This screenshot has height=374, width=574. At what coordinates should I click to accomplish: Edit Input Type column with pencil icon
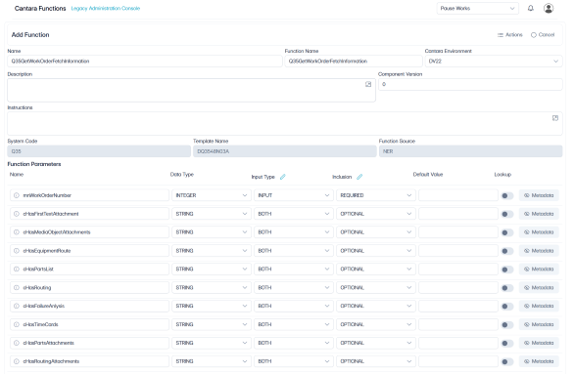pyautogui.click(x=283, y=177)
